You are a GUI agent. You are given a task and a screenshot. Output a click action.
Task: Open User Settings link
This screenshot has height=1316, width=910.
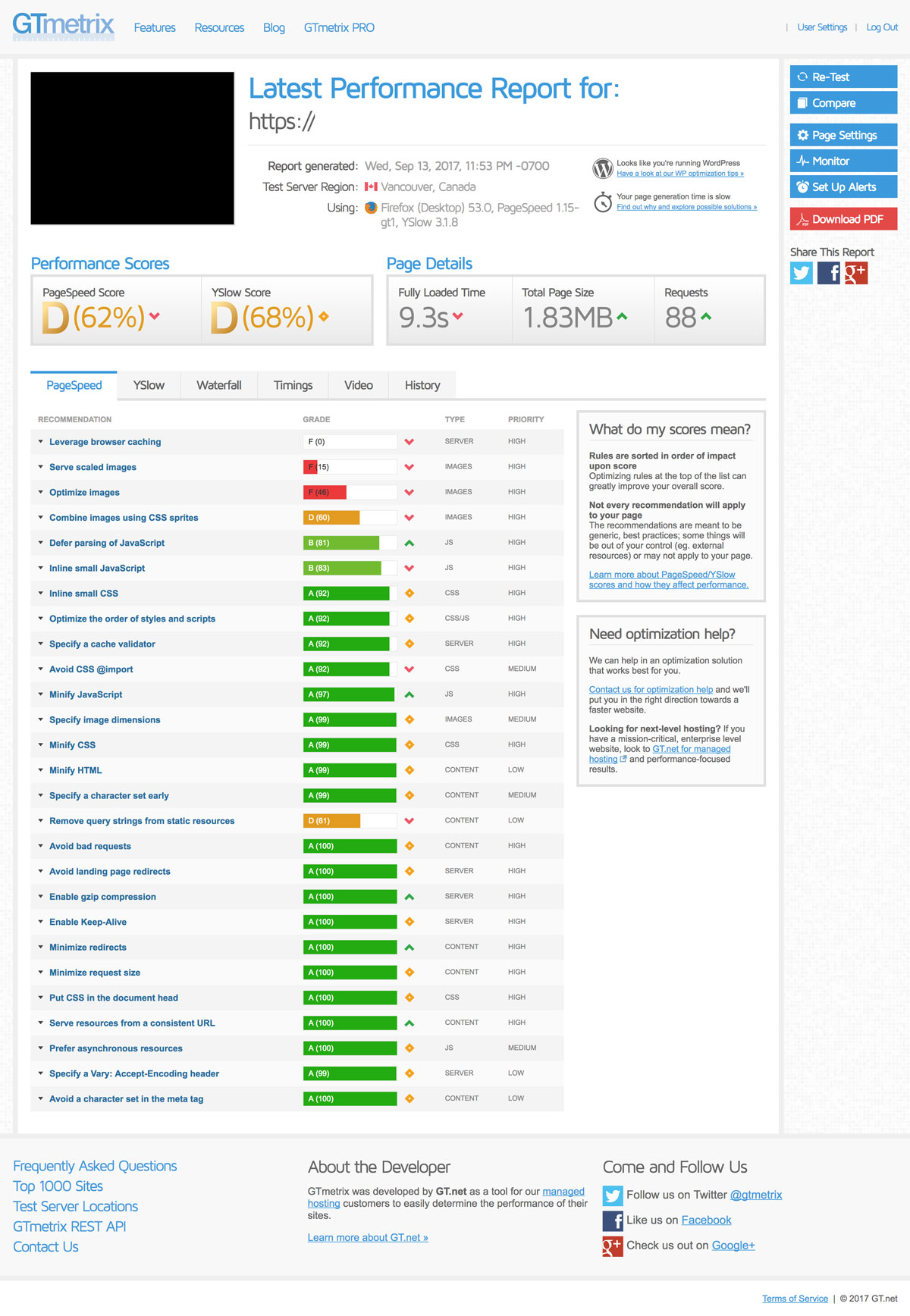[x=822, y=27]
